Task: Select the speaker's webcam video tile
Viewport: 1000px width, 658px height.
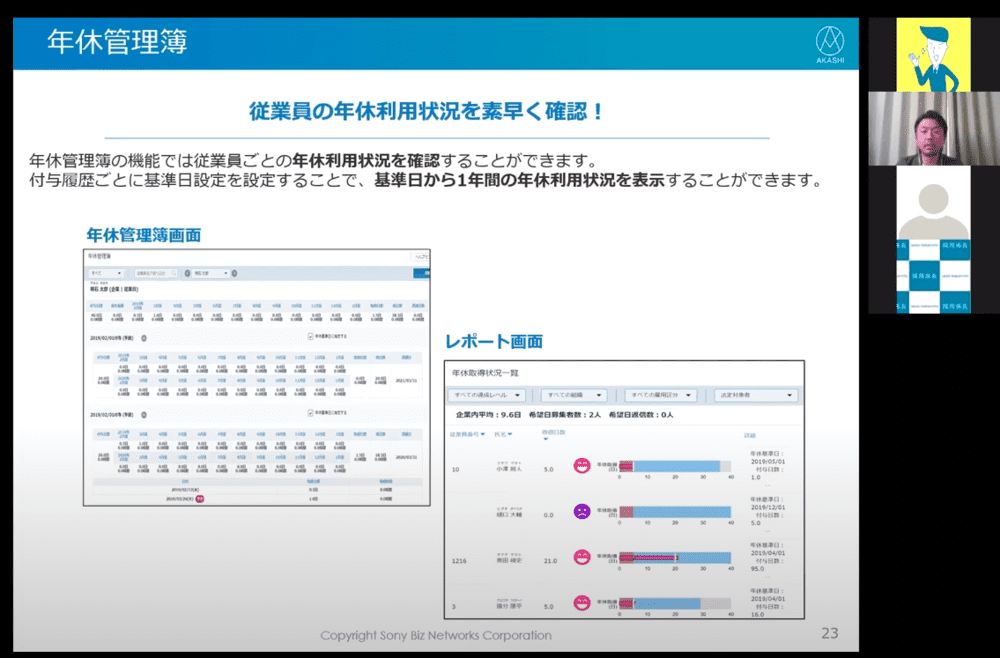Action: tap(932, 129)
